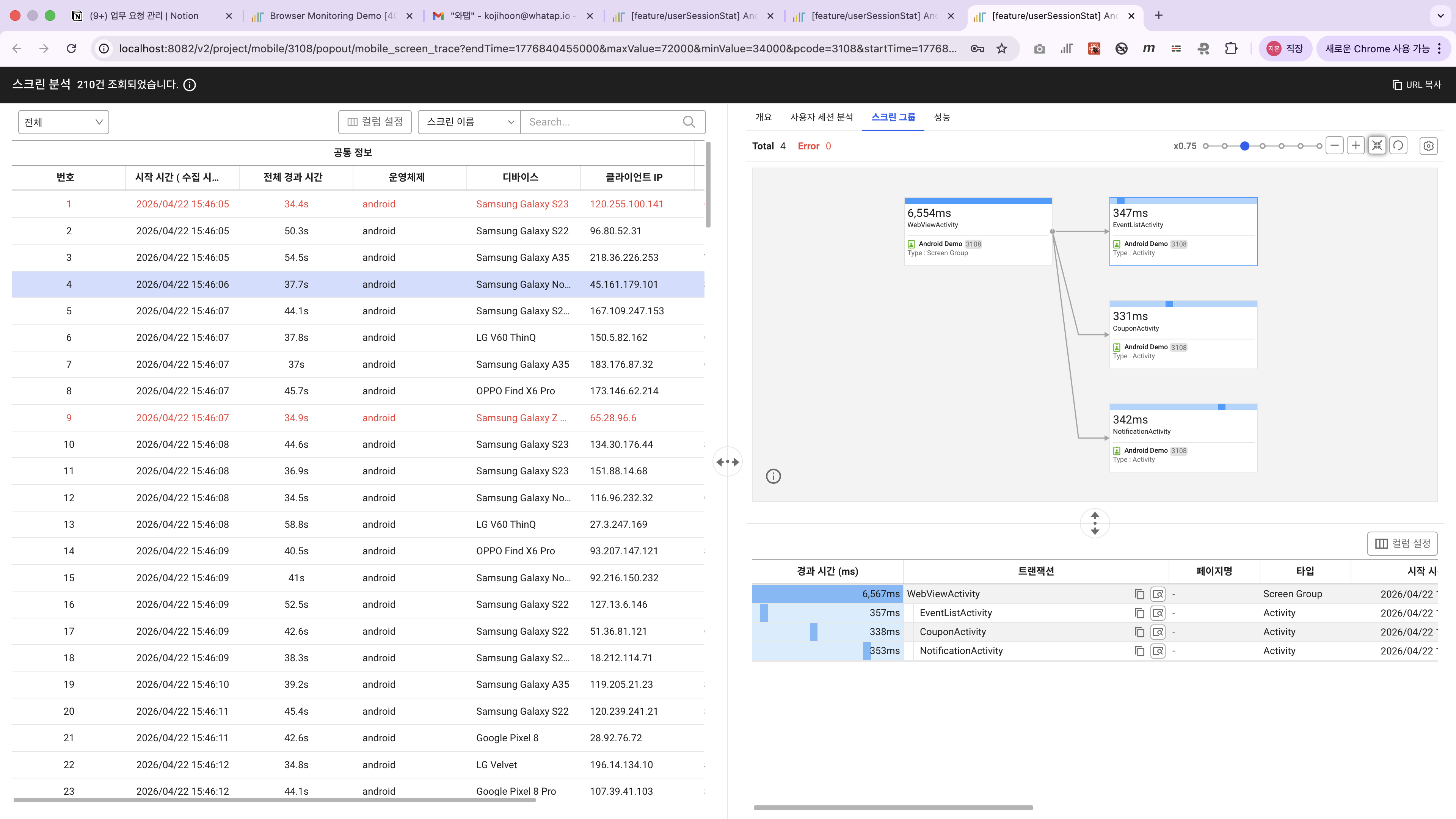Reset the graph with the circular arrow icon
This screenshot has height=819, width=1456.
coord(1398,146)
